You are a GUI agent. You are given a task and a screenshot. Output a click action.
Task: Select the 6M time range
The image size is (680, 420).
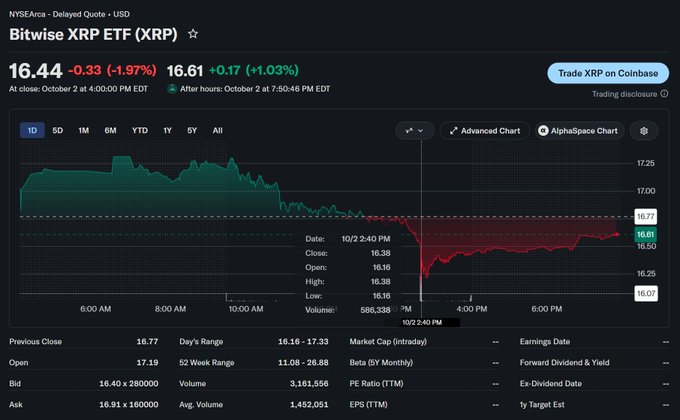(110, 130)
